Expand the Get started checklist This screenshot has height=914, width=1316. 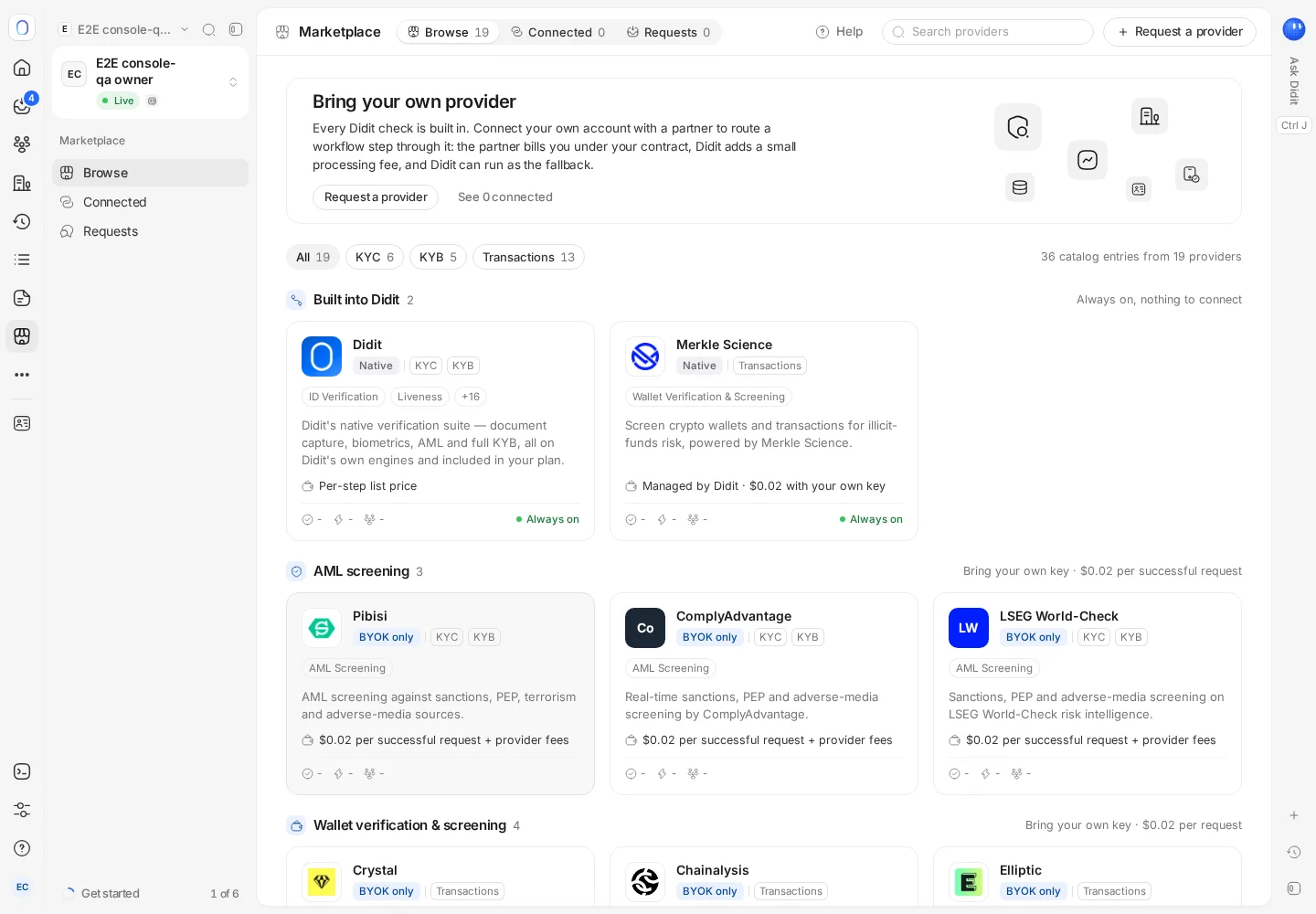(x=151, y=893)
